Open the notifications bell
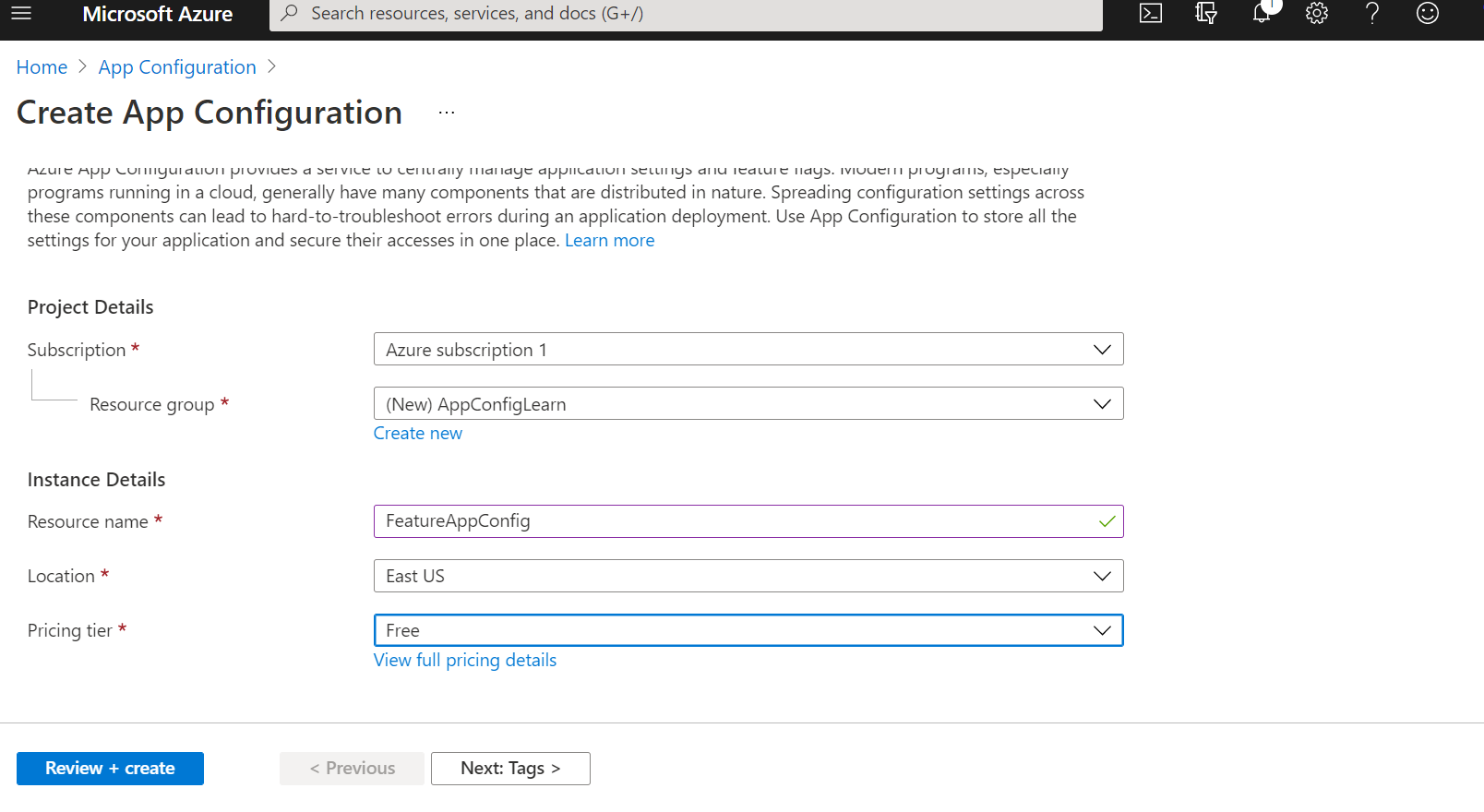Image resolution: width=1484 pixels, height=812 pixels. (1262, 13)
